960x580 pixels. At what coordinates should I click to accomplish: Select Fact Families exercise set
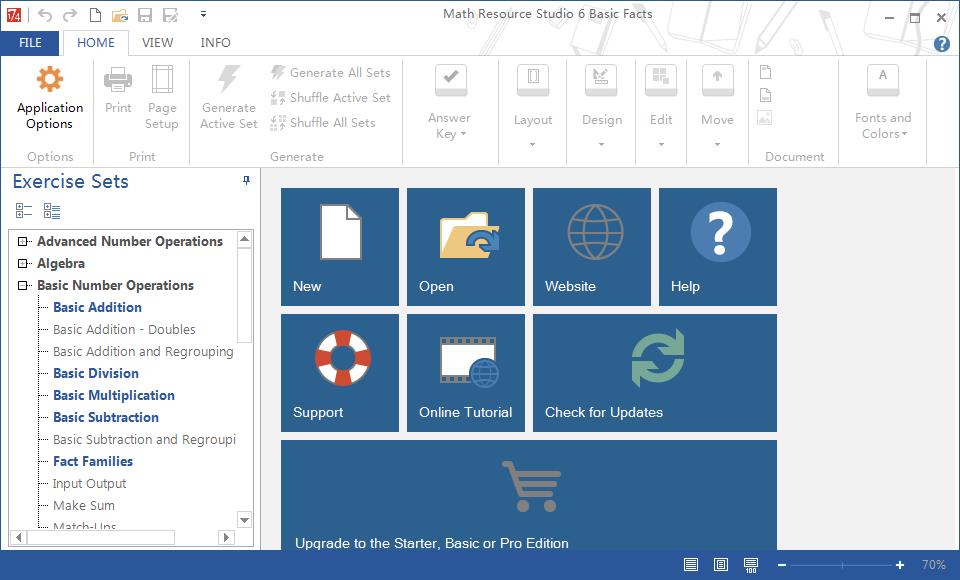pos(93,462)
